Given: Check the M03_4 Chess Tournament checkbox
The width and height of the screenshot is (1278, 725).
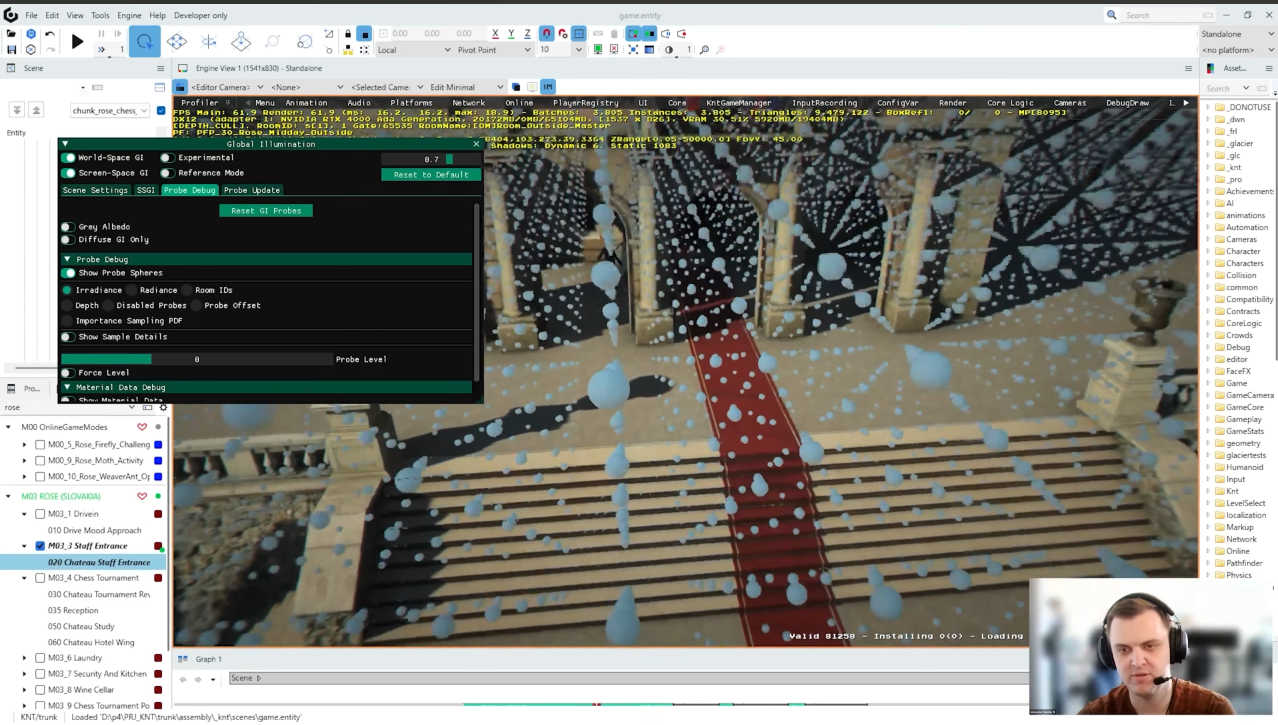Looking at the screenshot, I should [x=40, y=578].
